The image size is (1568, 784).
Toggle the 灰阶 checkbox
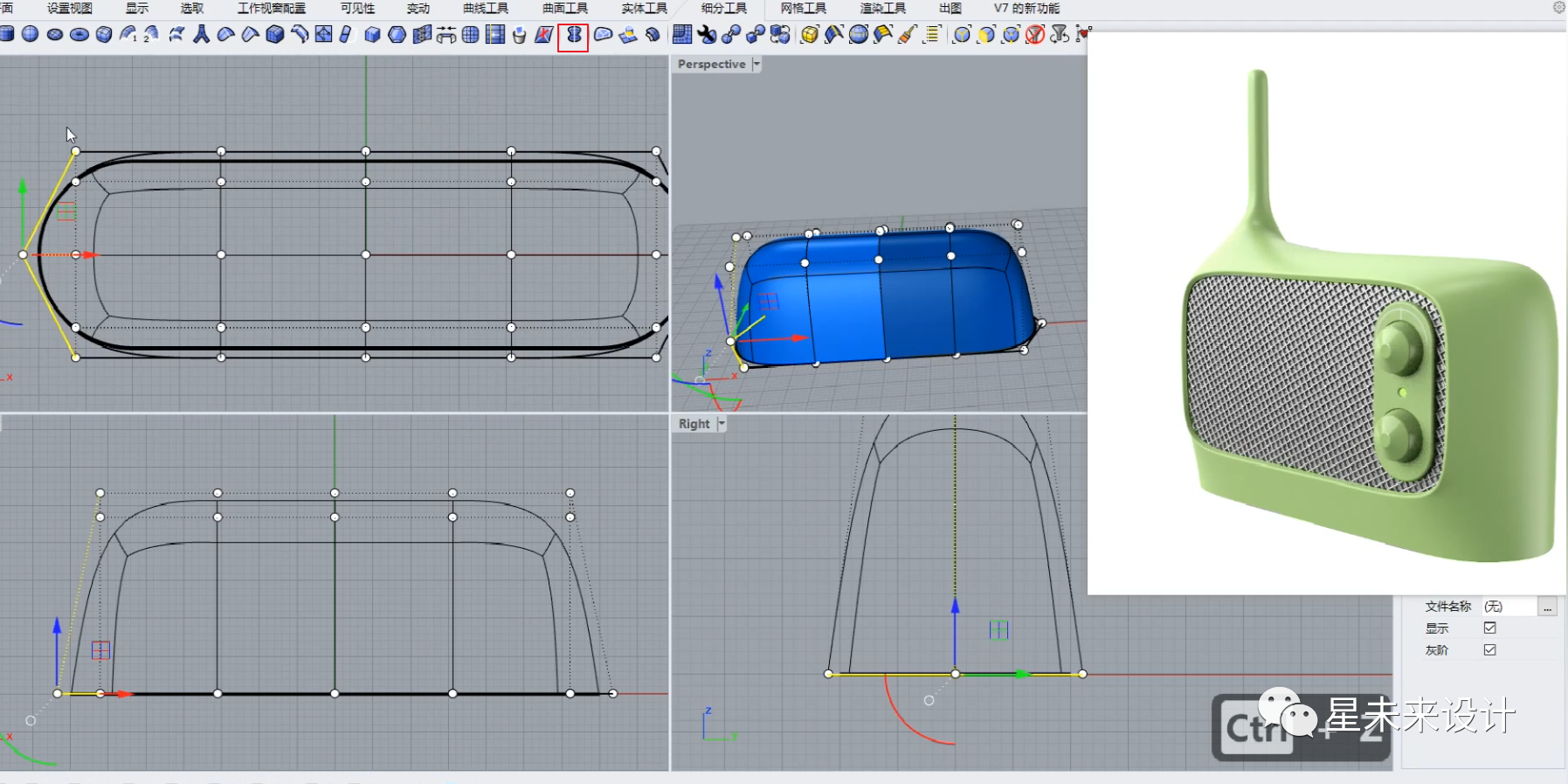1490,649
